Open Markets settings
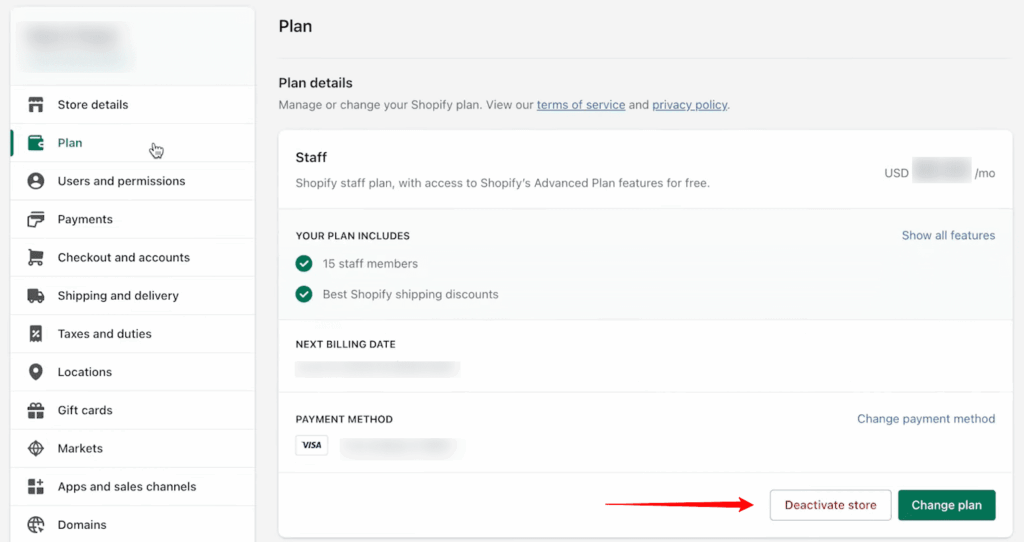This screenshot has width=1024, height=542. [133, 449]
